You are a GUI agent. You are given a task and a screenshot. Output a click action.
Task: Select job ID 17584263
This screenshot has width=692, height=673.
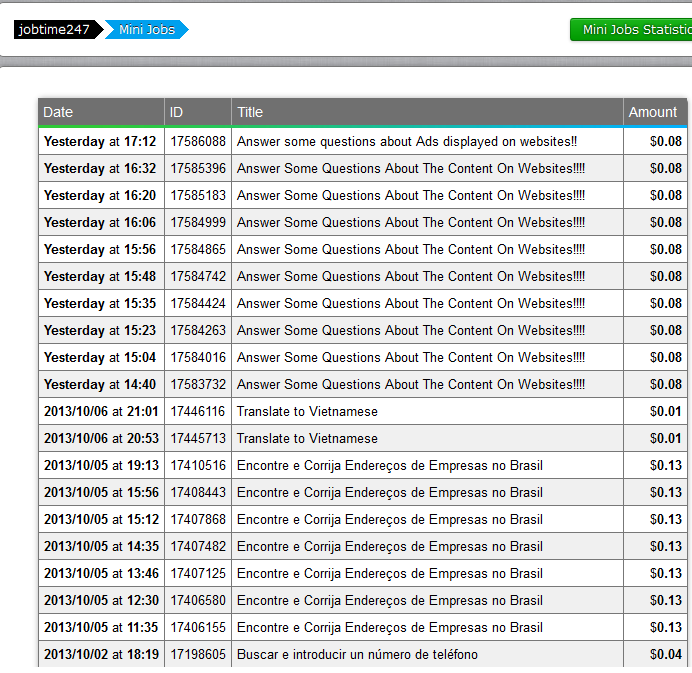point(198,331)
